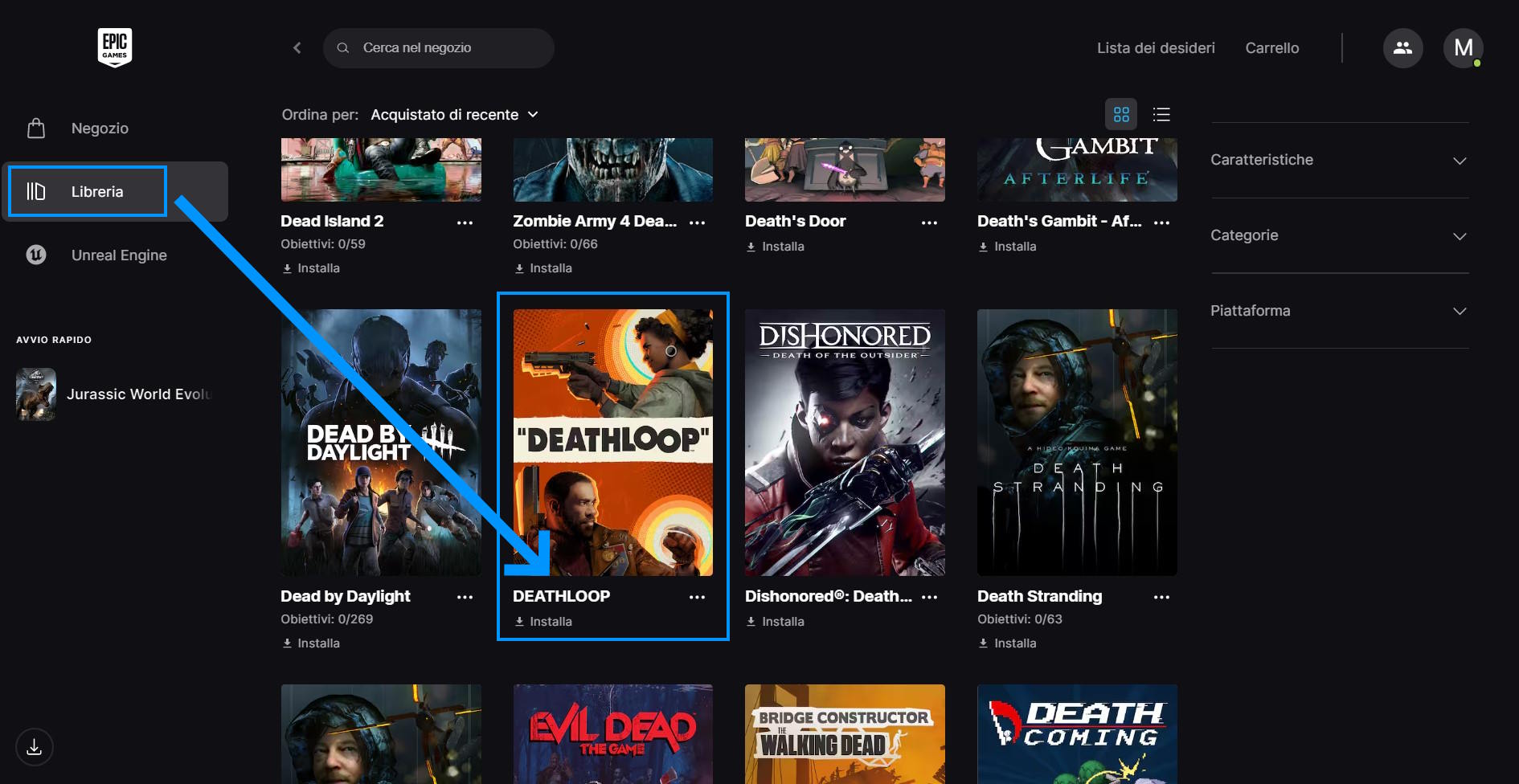
Task: Click the Unreal Engine logo icon
Action: [x=36, y=255]
